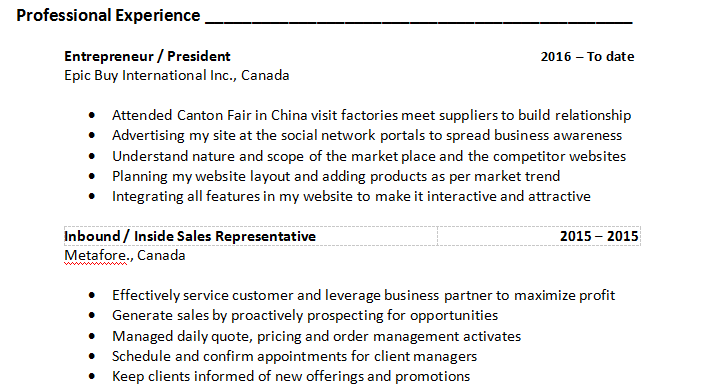Click the Professional Experience heading
The height and width of the screenshot is (391, 702).
(108, 16)
